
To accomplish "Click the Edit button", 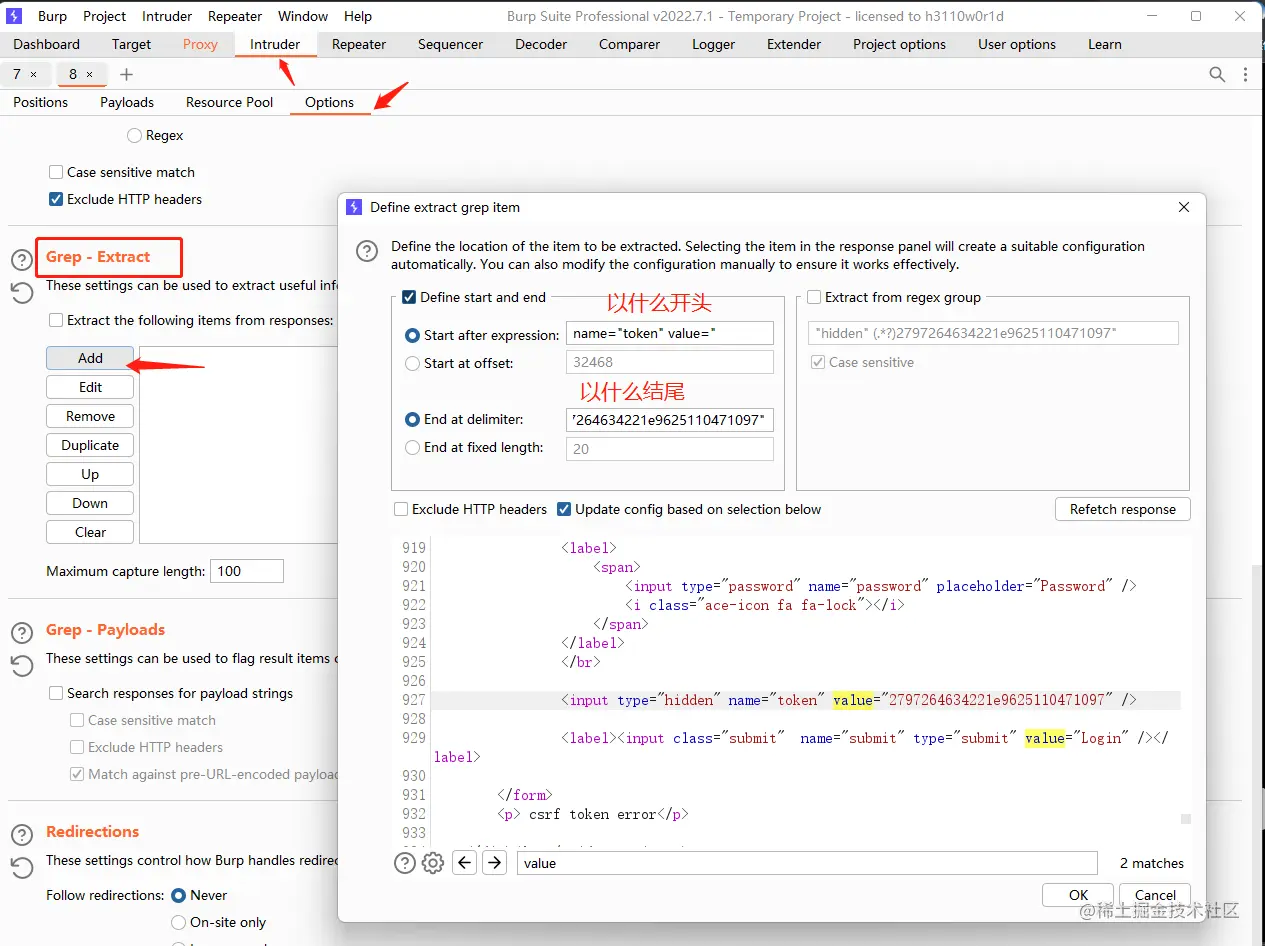I will pos(90,387).
